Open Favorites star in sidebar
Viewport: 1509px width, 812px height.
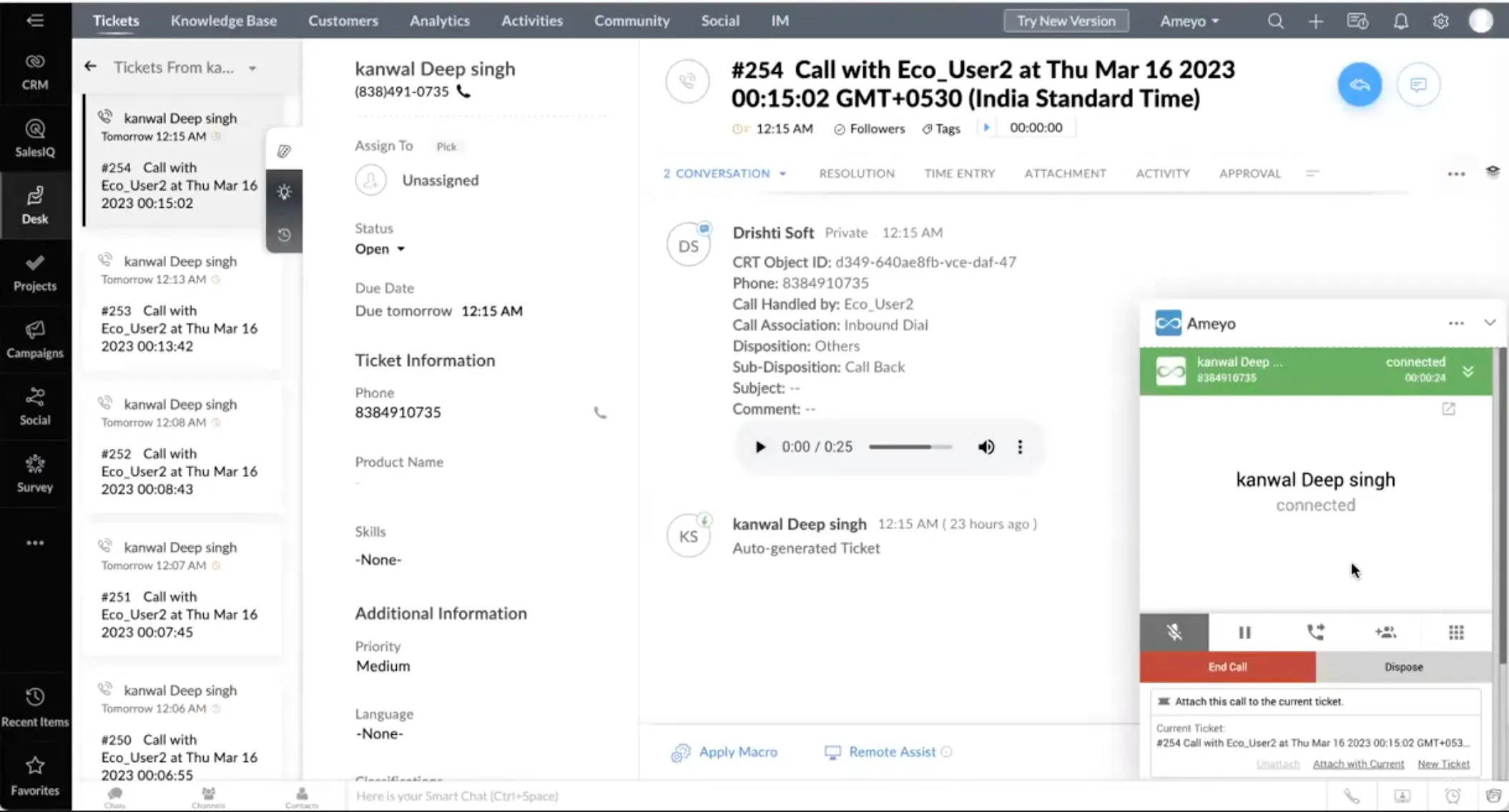(x=34, y=776)
